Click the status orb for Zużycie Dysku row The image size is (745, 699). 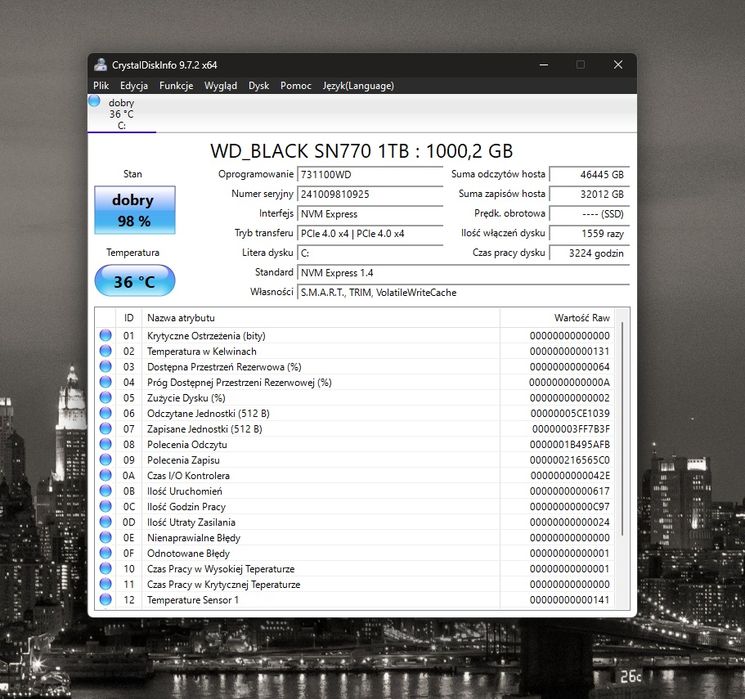[x=105, y=398]
